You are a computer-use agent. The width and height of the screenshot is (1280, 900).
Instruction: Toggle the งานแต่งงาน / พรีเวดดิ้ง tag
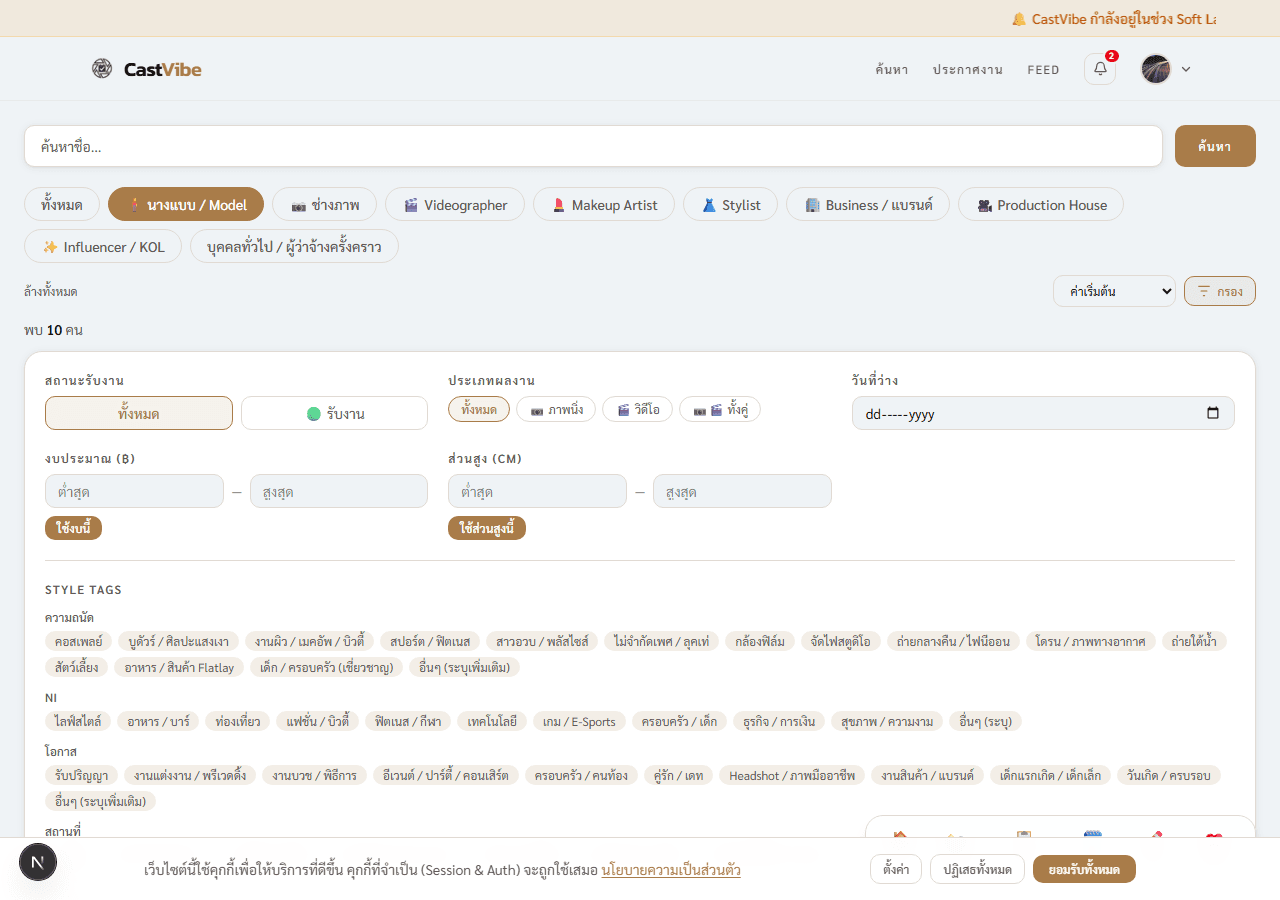pos(190,775)
